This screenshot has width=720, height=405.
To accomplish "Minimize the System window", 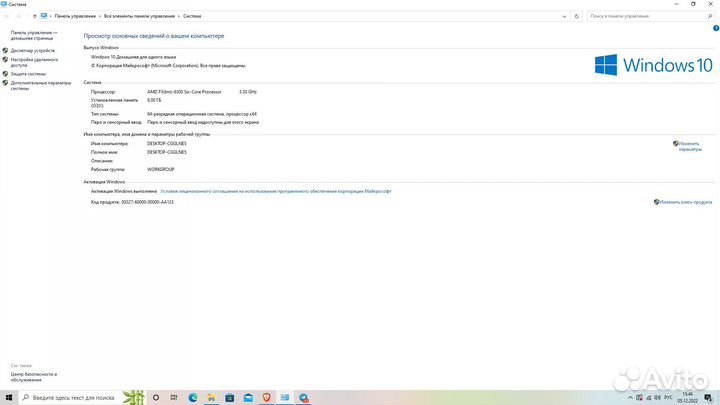I will click(676, 4).
